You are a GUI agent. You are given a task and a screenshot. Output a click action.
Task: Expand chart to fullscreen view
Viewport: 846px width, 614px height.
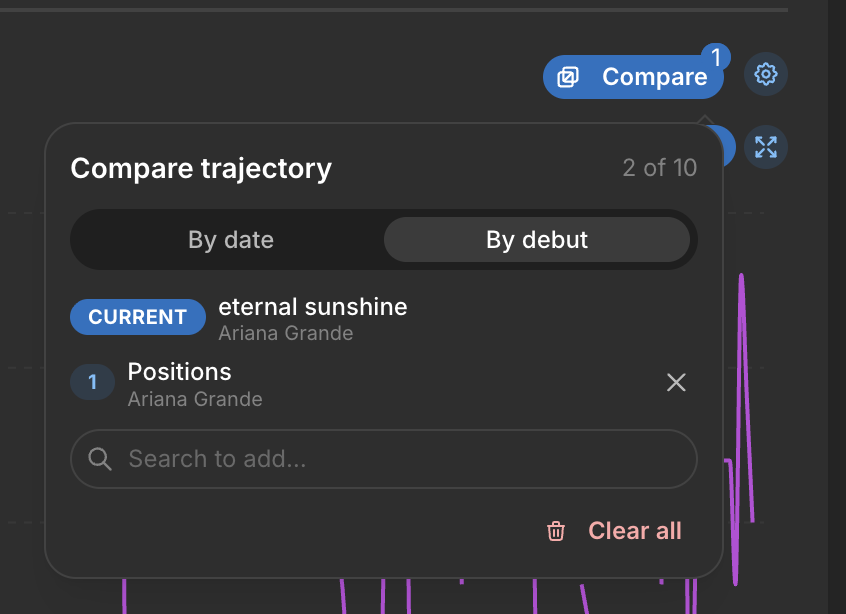coord(766,147)
